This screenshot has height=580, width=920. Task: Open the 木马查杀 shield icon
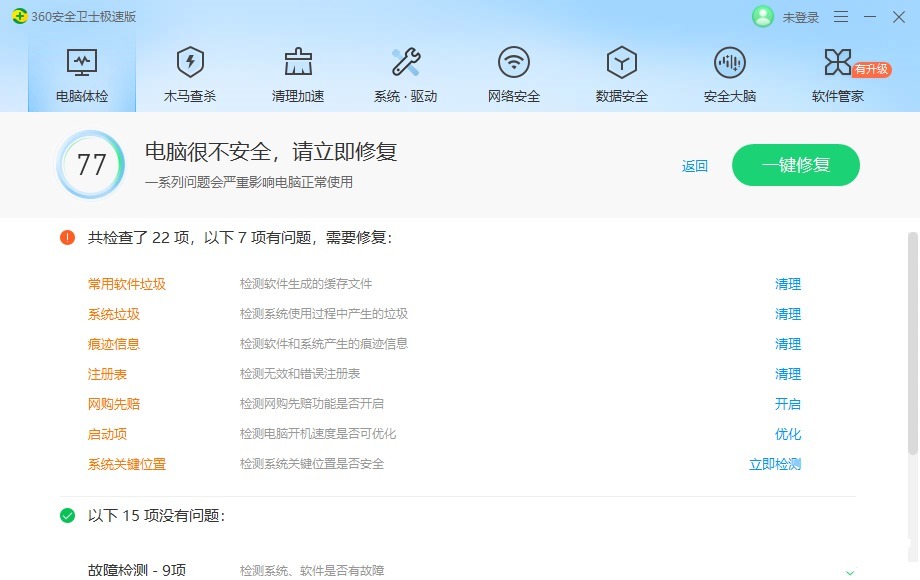pyautogui.click(x=190, y=62)
